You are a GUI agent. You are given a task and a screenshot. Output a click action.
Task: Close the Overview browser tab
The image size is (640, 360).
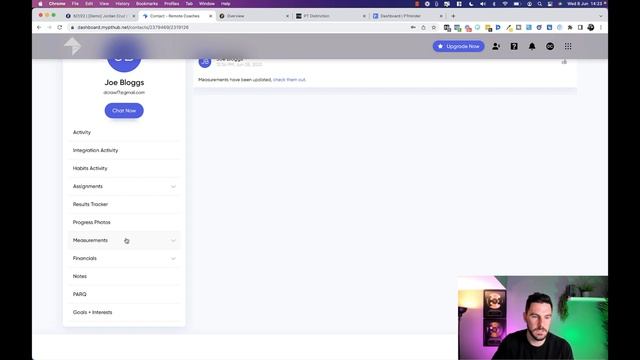(x=287, y=16)
